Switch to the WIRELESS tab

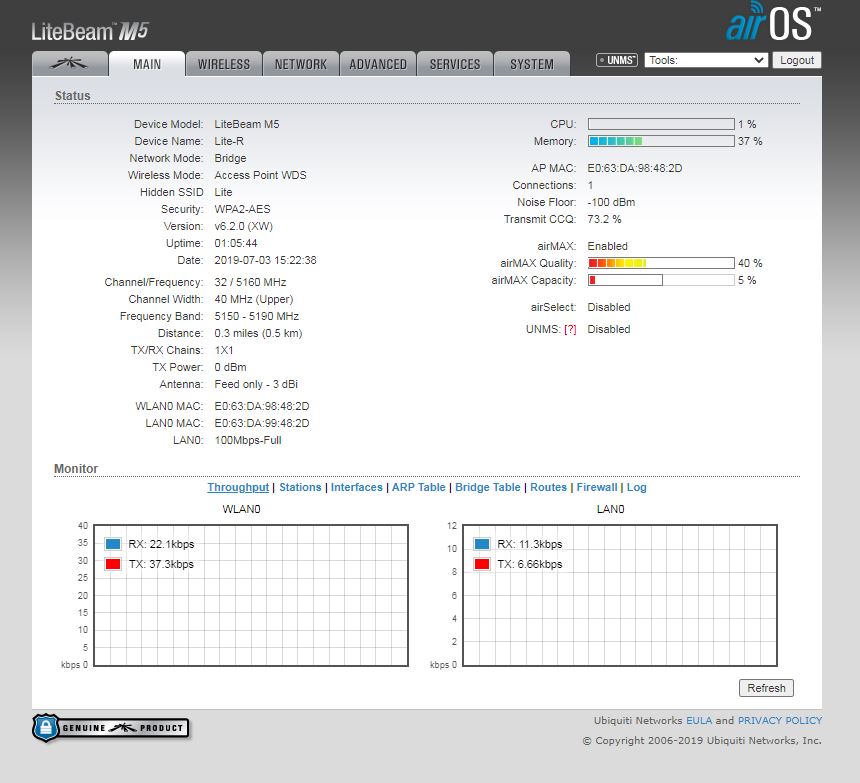(224, 64)
